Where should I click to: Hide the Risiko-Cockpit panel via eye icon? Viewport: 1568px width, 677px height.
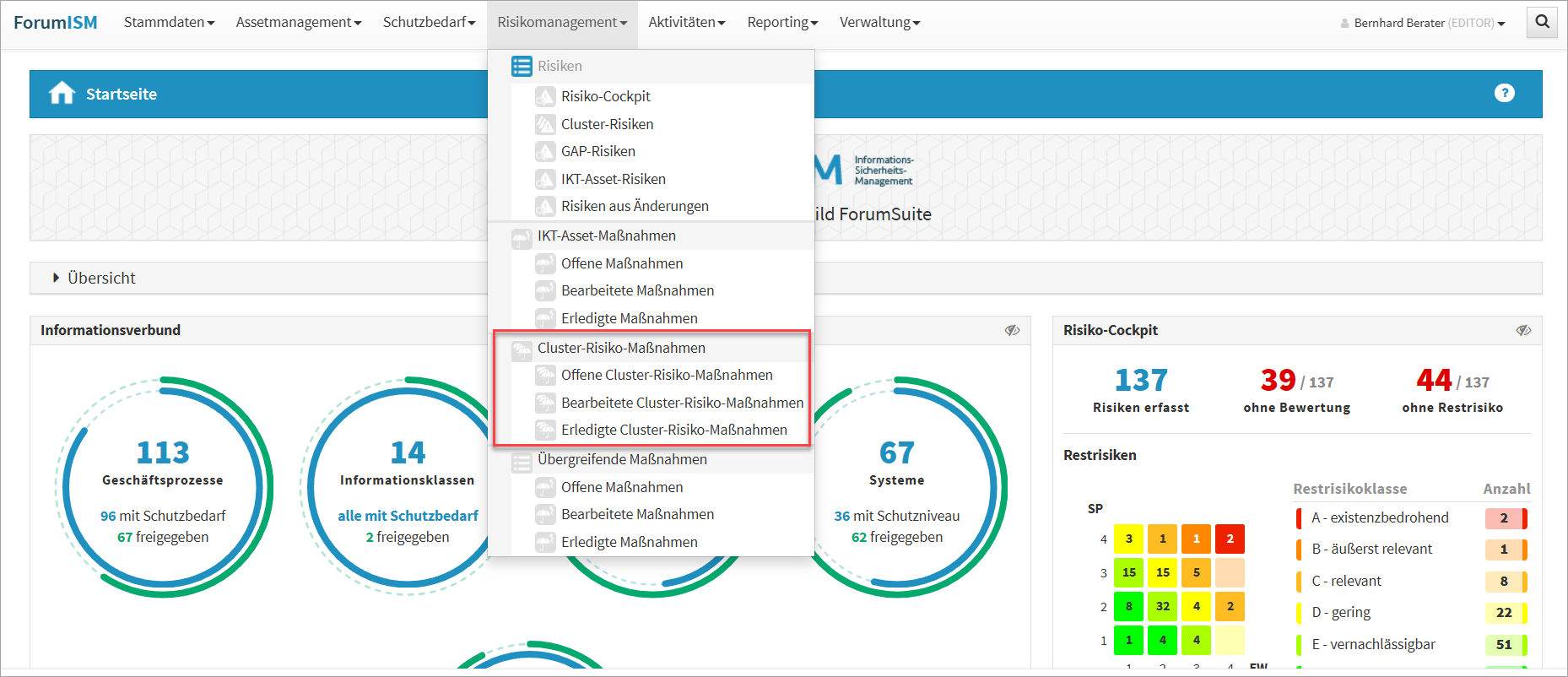click(1523, 330)
